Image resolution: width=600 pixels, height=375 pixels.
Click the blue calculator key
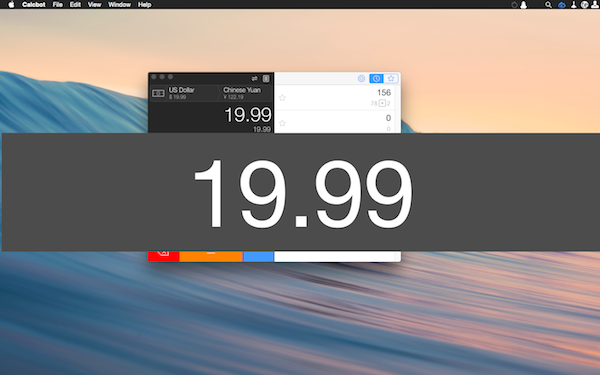pos(258,256)
